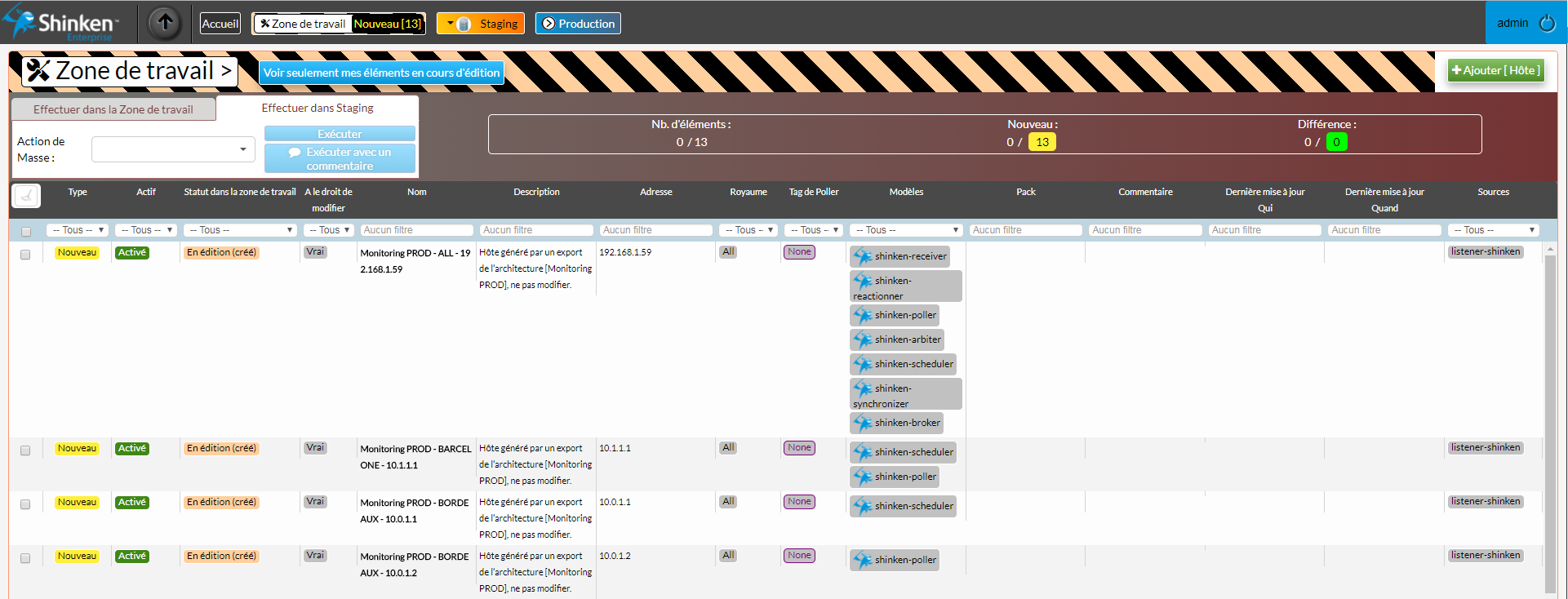This screenshot has height=599, width=1568.
Task: Click the shinken-broker model icon
Action: (863, 423)
